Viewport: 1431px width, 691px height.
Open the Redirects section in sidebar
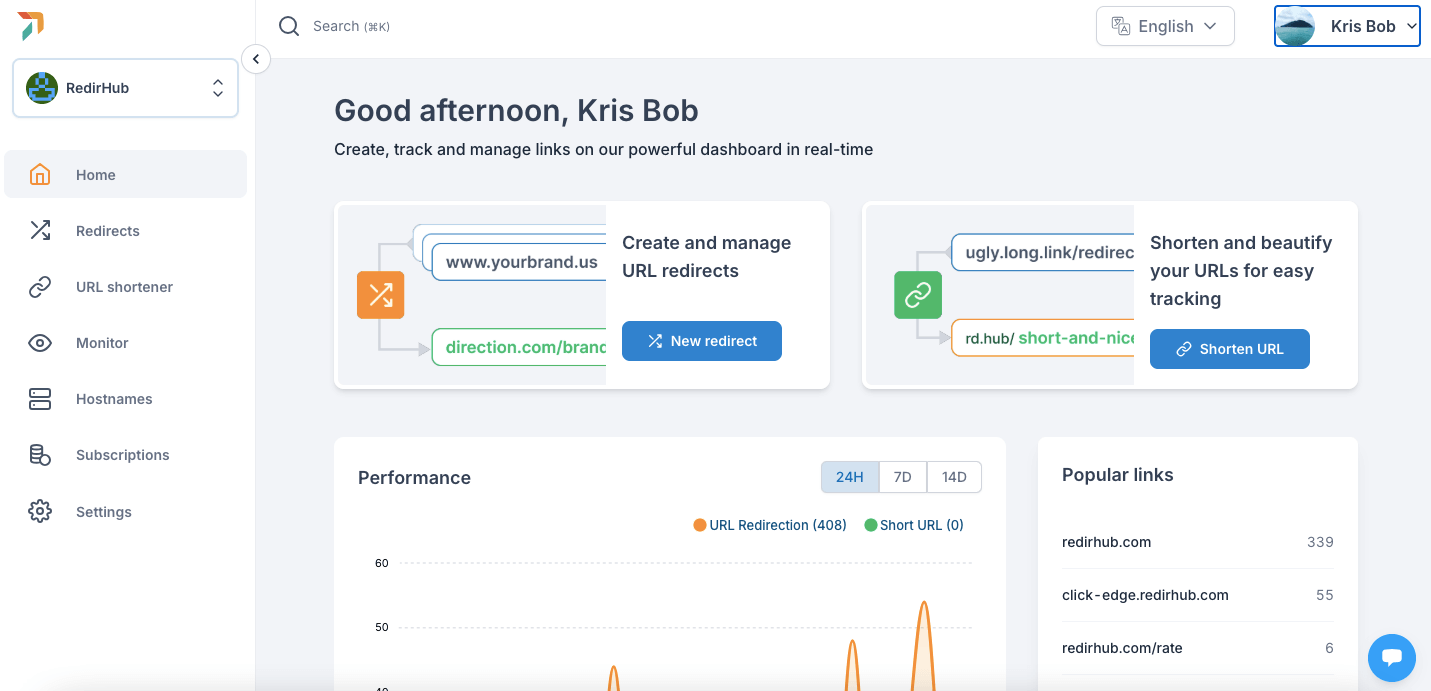108,230
